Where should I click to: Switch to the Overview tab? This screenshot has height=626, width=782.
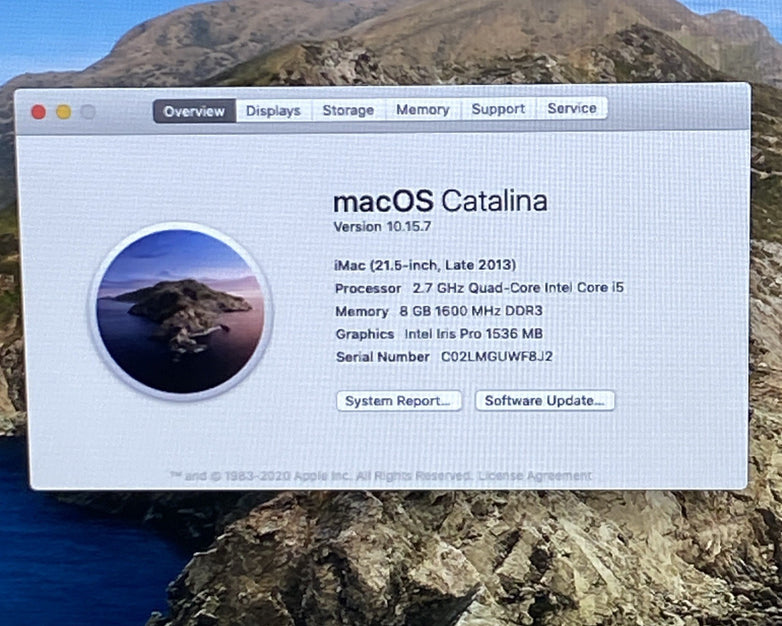coord(194,111)
